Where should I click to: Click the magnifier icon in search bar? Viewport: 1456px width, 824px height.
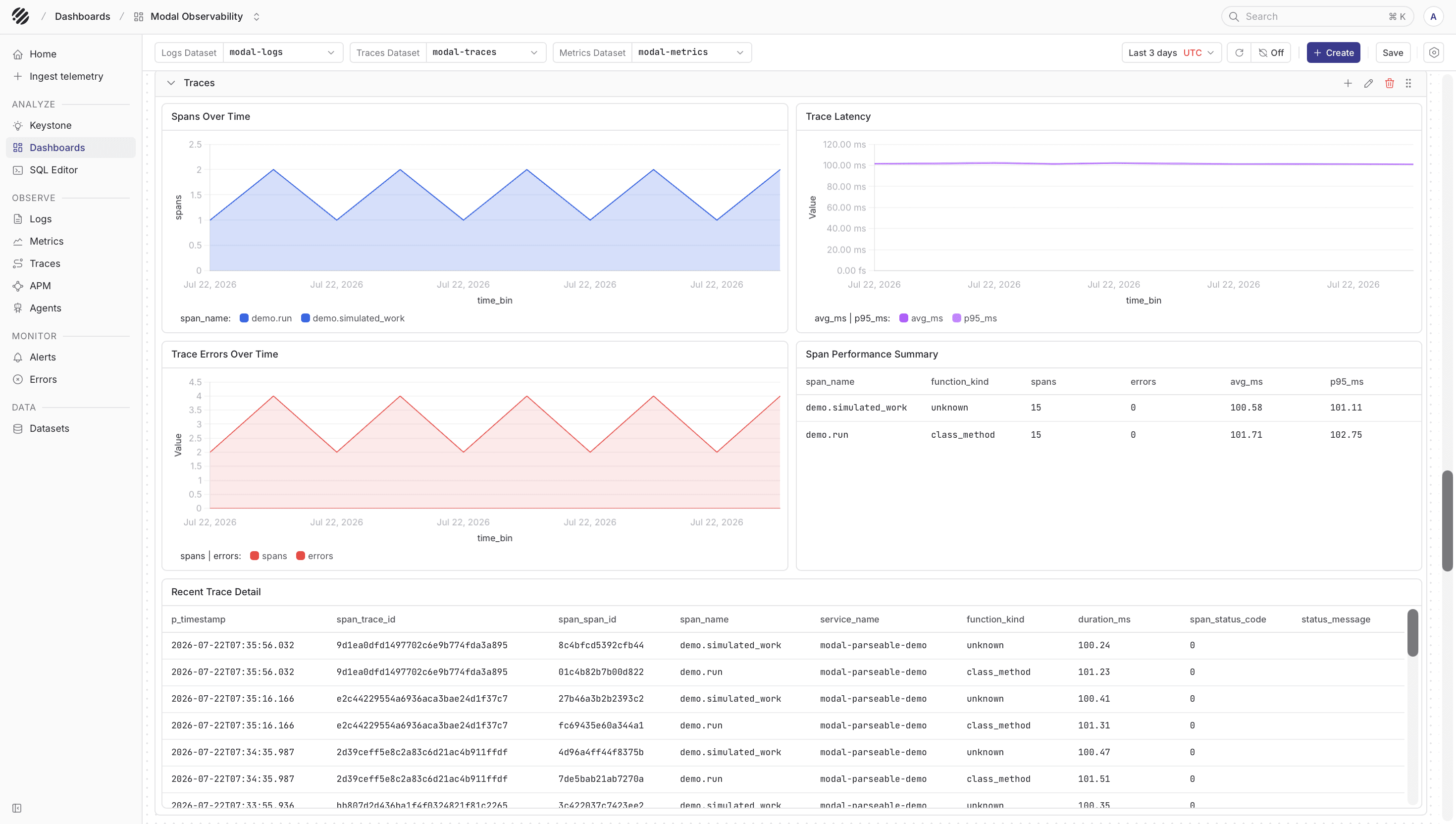click(x=1234, y=16)
